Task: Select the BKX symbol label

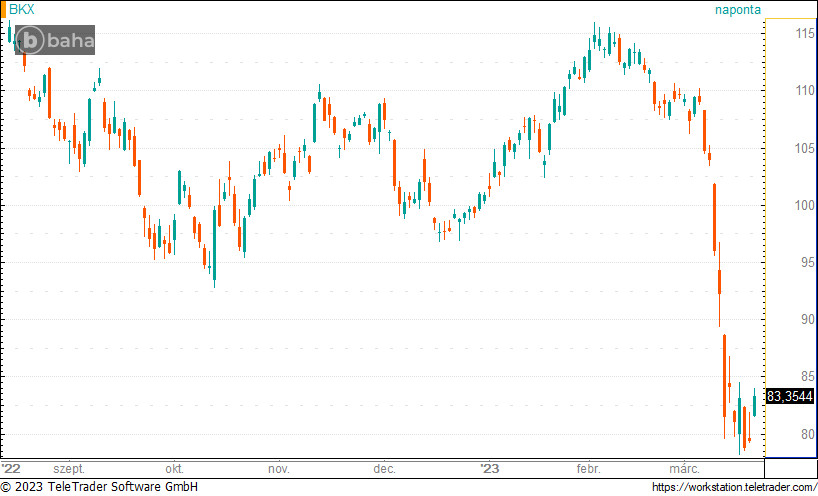Action: [x=21, y=10]
